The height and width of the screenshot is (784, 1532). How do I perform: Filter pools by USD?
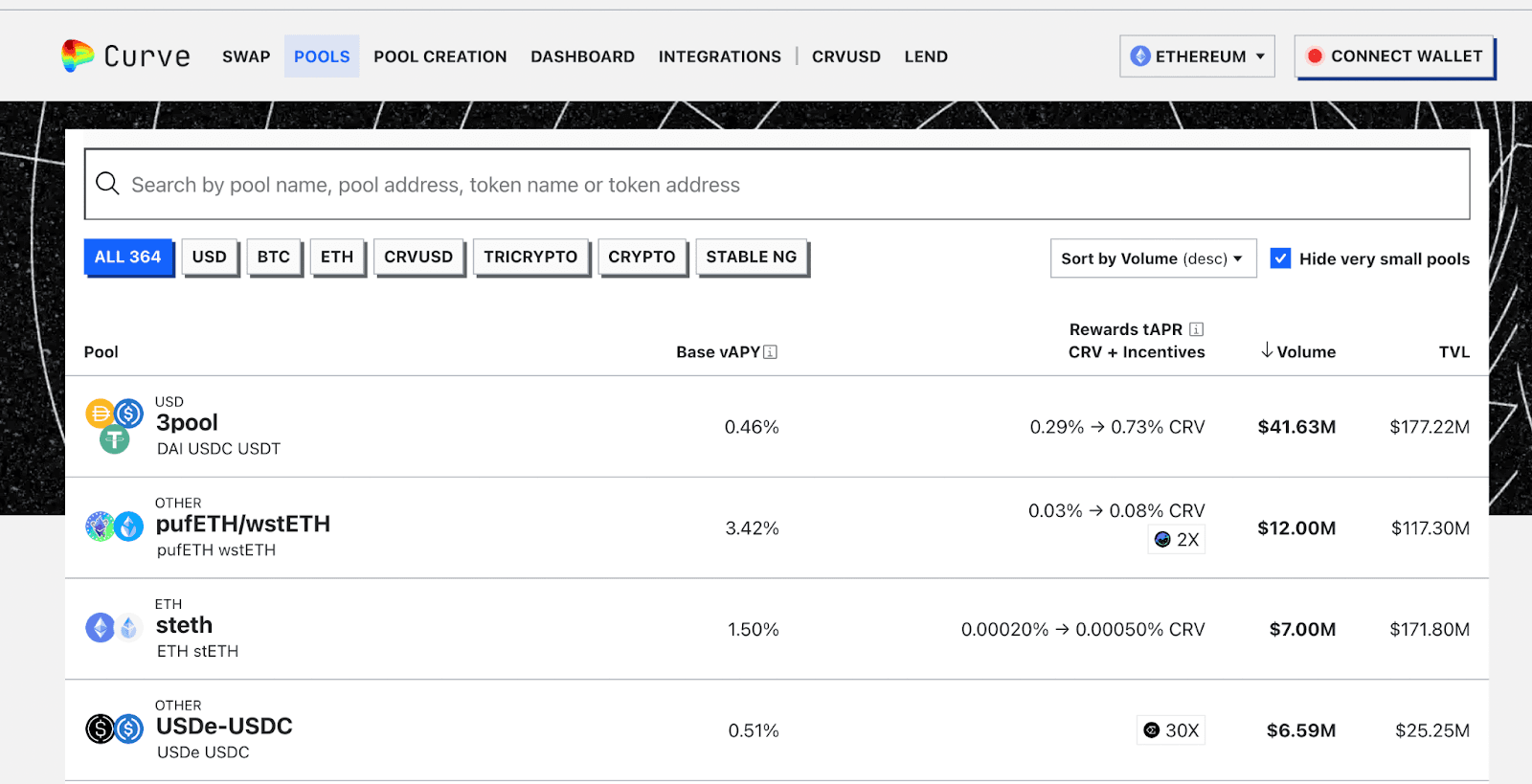click(209, 257)
